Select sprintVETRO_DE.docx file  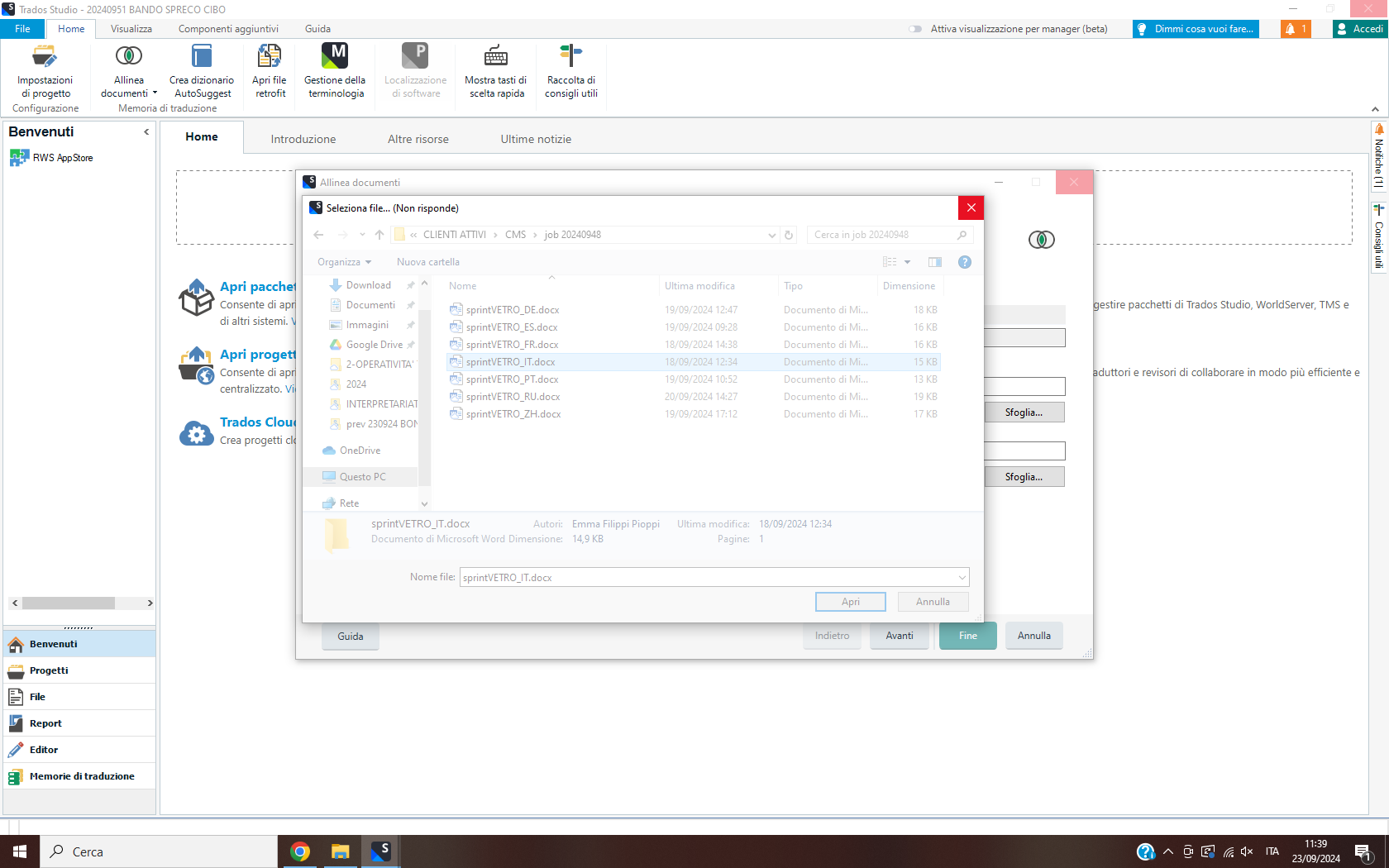[x=513, y=310]
